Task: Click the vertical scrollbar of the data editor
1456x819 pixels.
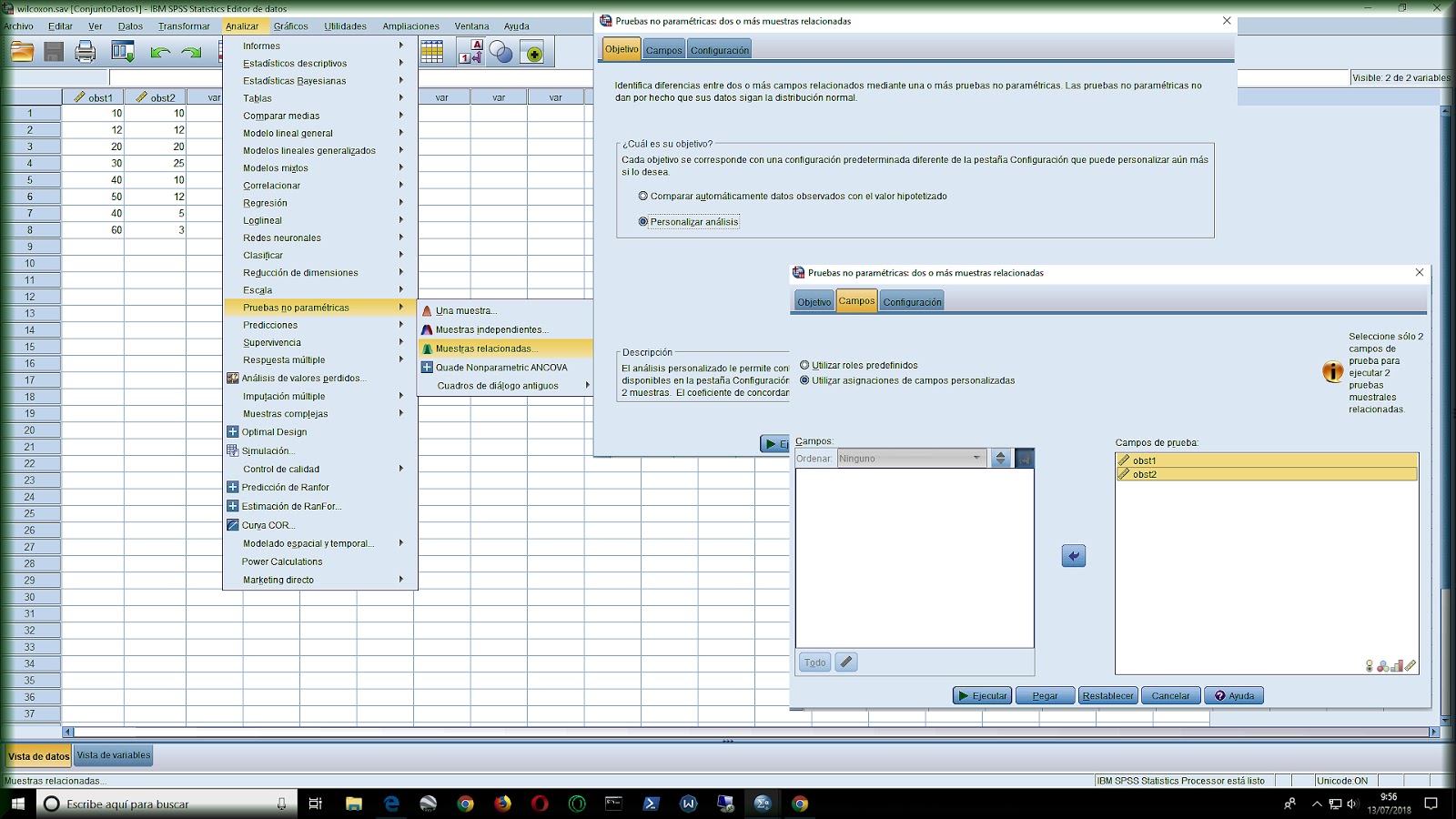Action: point(1445,416)
